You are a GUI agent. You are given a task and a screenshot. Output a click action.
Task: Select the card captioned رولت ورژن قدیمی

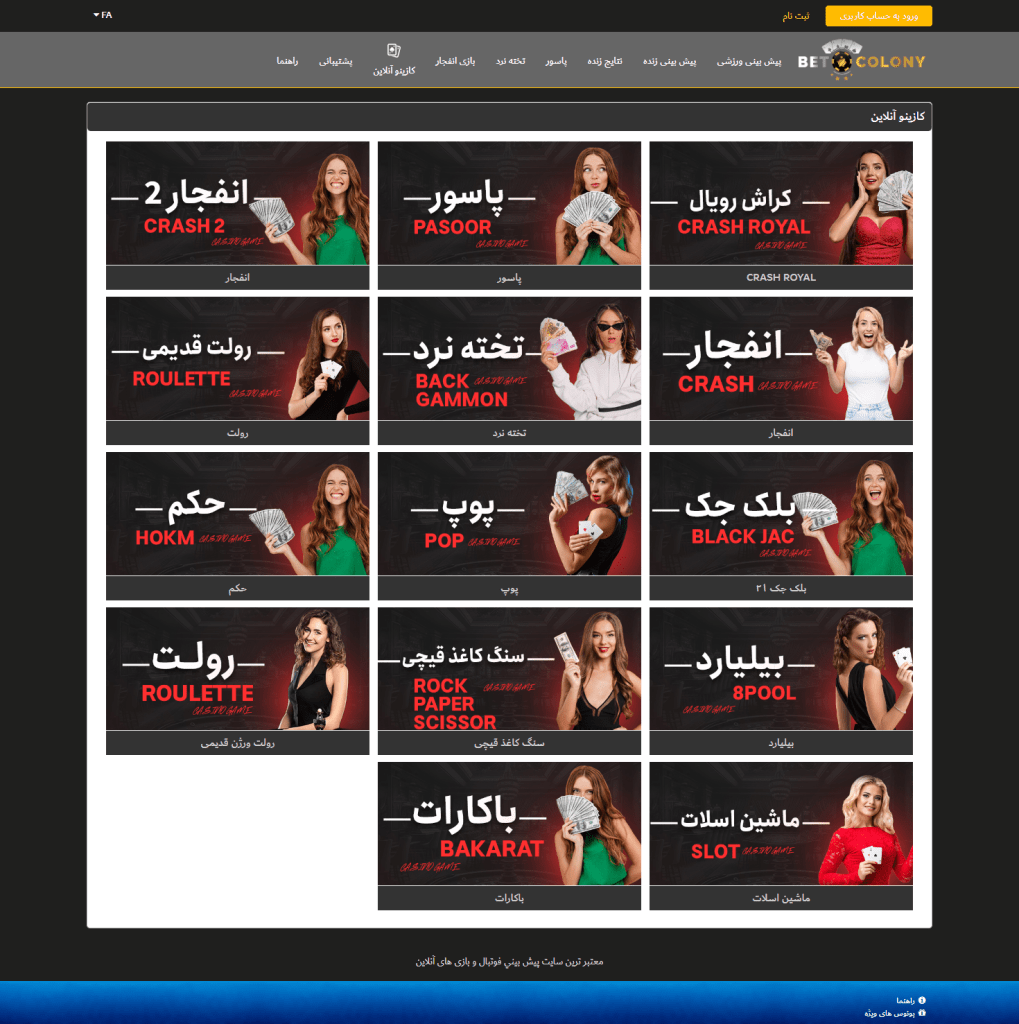pos(237,681)
